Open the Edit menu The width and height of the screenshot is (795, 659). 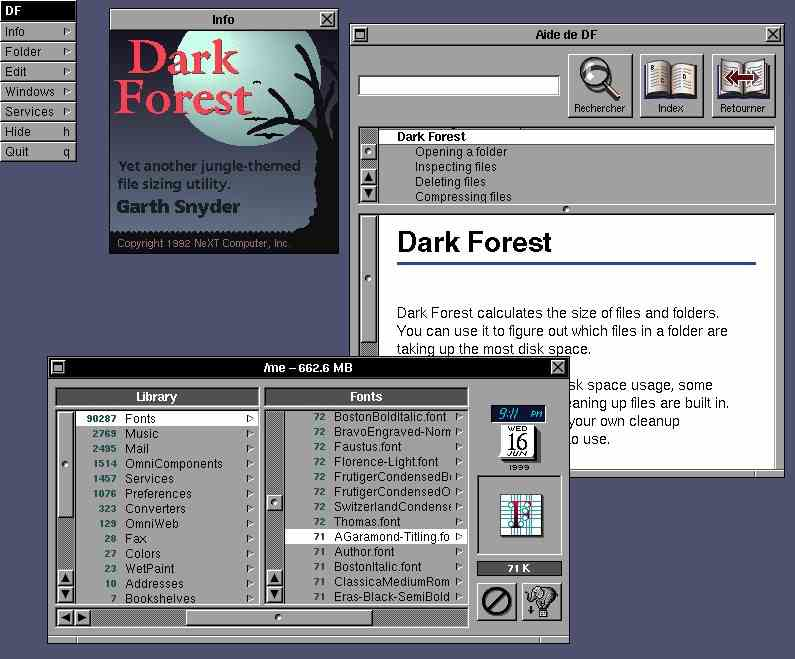pyautogui.click(x=38, y=71)
